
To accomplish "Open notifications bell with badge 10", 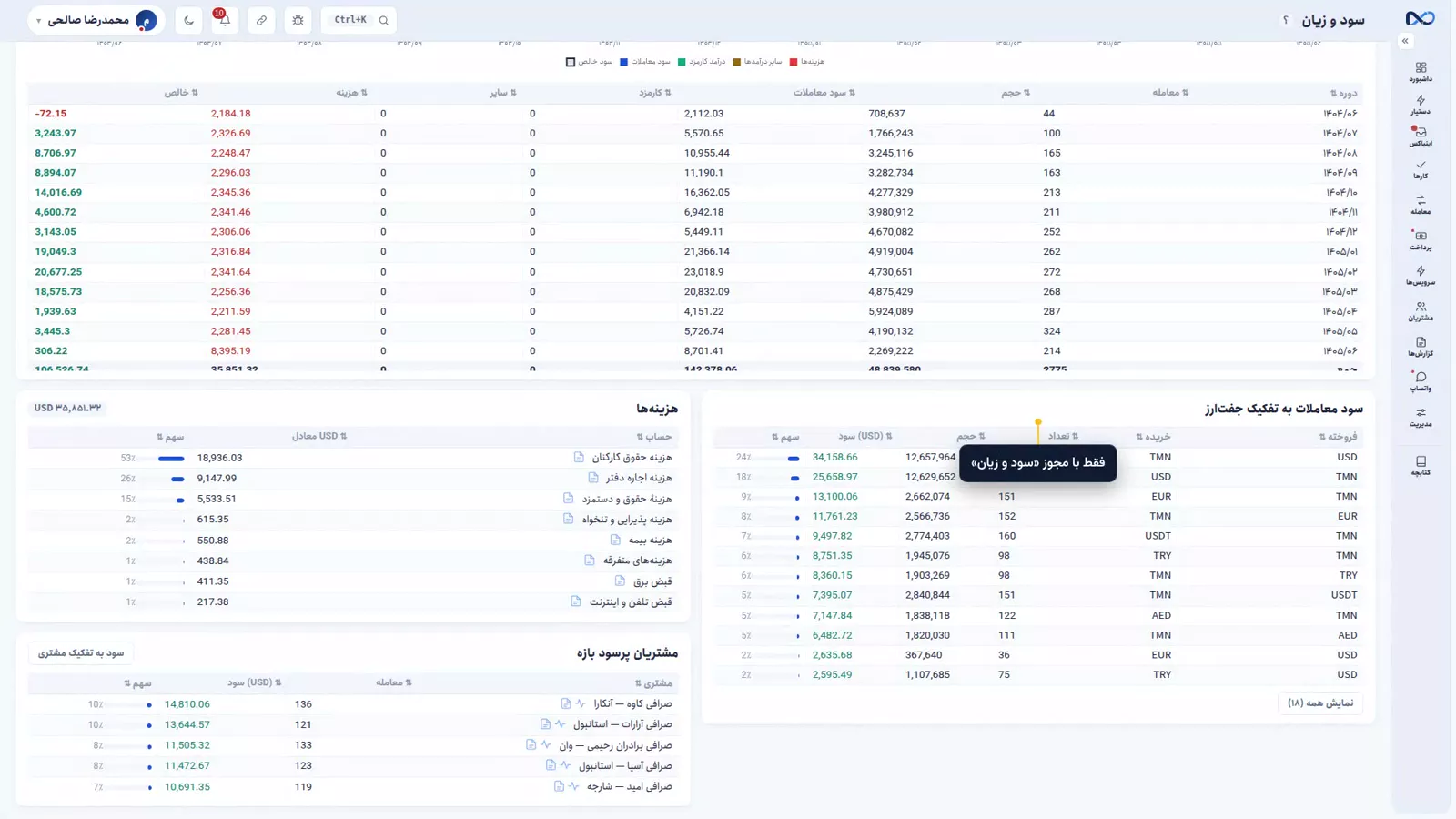I will pyautogui.click(x=224, y=19).
